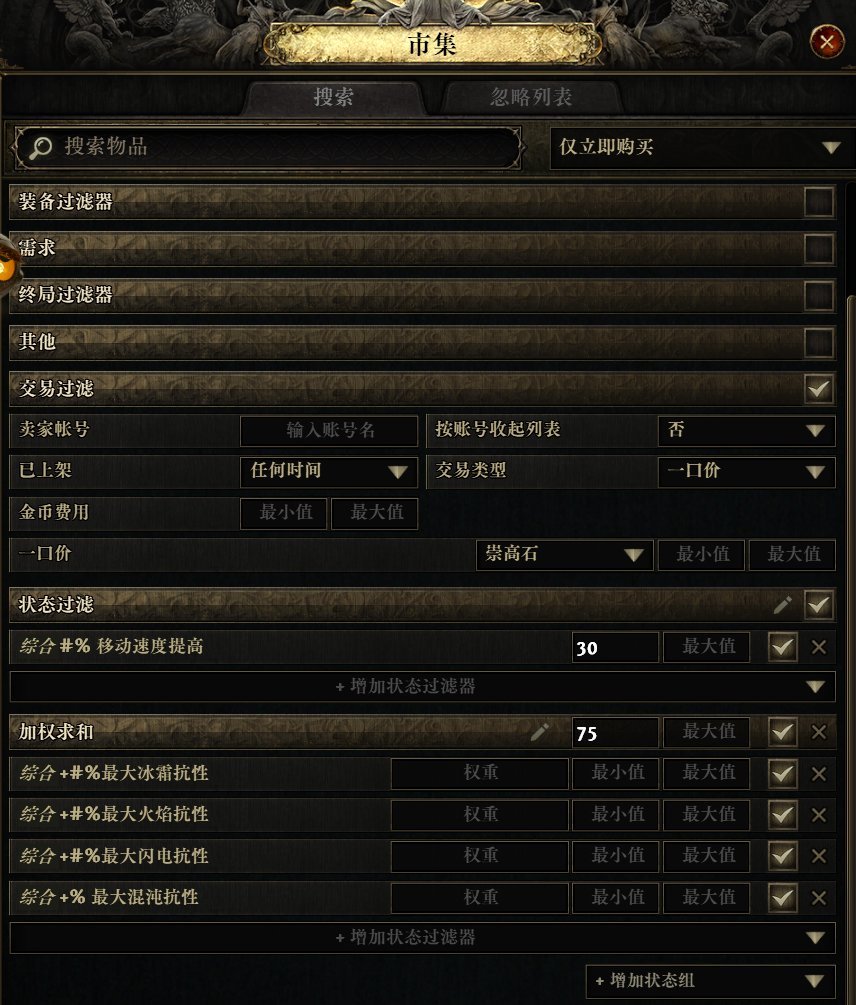Switch to the 忽略列表 tab
Screen dimensions: 856x1005
click(531, 97)
